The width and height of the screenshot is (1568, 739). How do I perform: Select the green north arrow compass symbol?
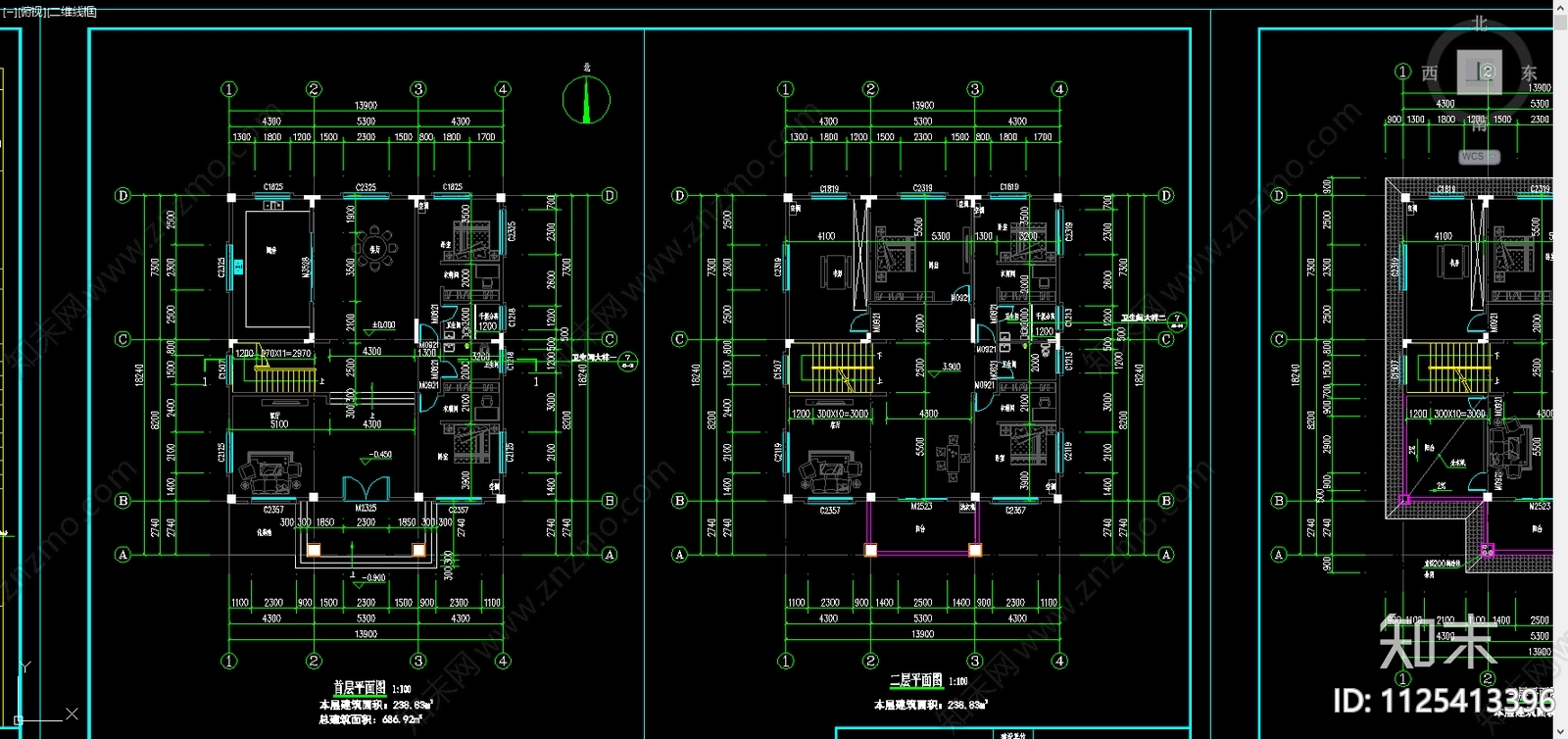pos(587,98)
